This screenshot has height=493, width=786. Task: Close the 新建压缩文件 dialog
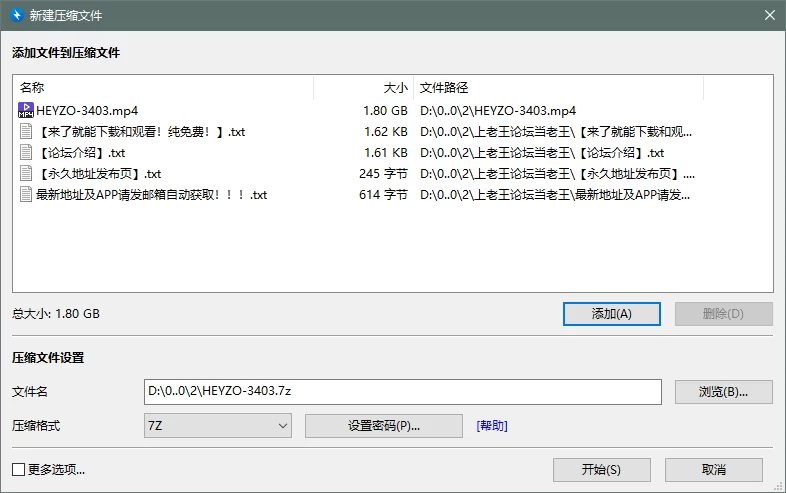770,15
